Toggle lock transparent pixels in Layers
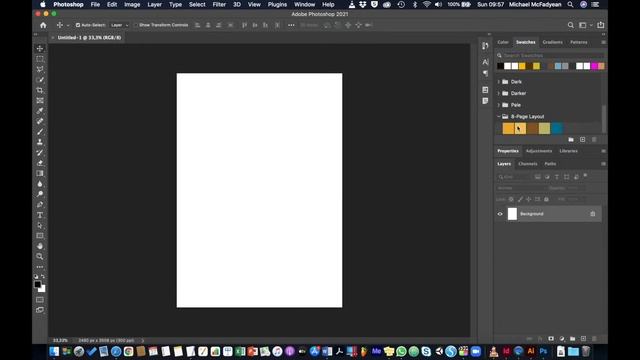Screen dimensions: 640x360 click(x=511, y=199)
